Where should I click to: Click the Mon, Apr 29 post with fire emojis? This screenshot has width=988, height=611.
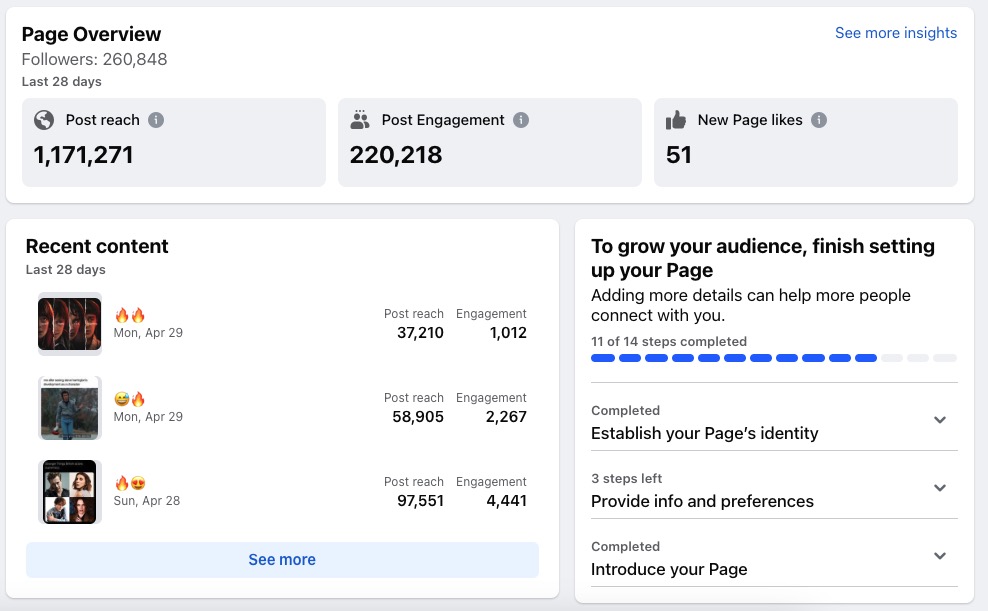[282, 324]
